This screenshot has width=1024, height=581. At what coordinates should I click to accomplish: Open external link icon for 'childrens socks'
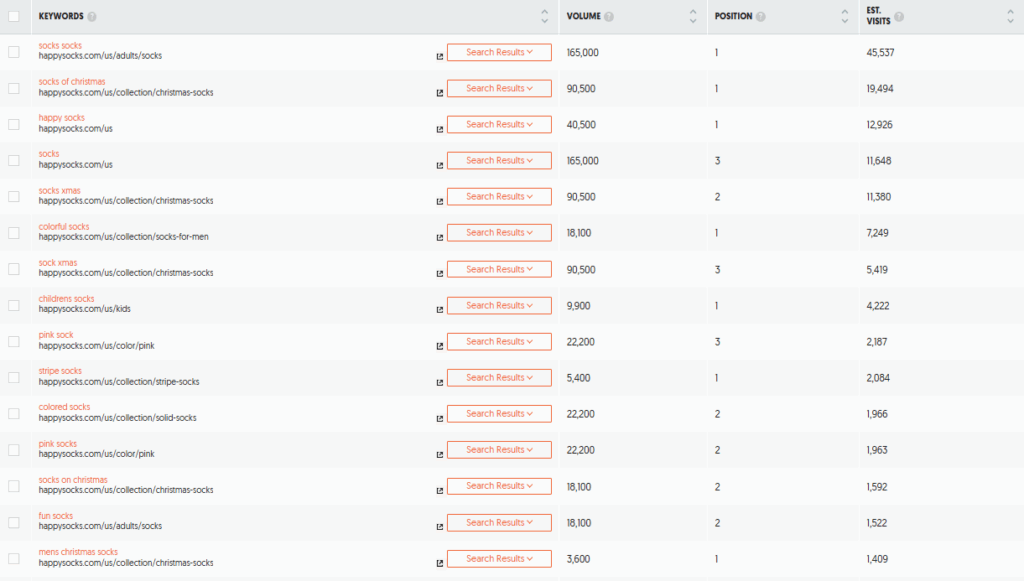[440, 310]
